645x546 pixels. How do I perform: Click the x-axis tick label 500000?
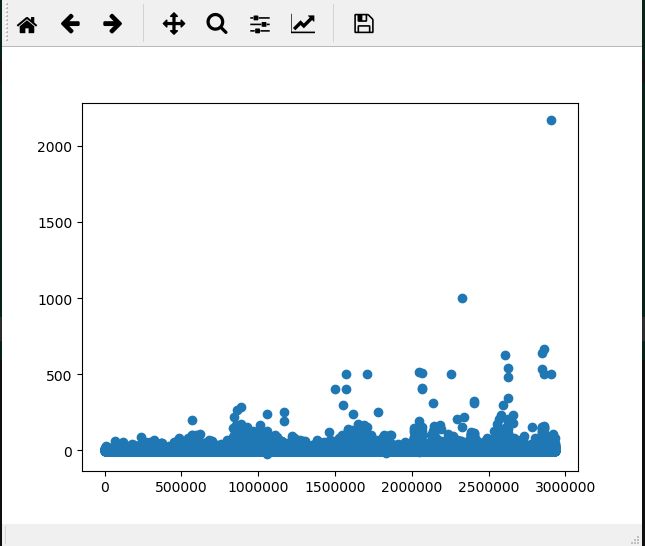[x=181, y=488]
